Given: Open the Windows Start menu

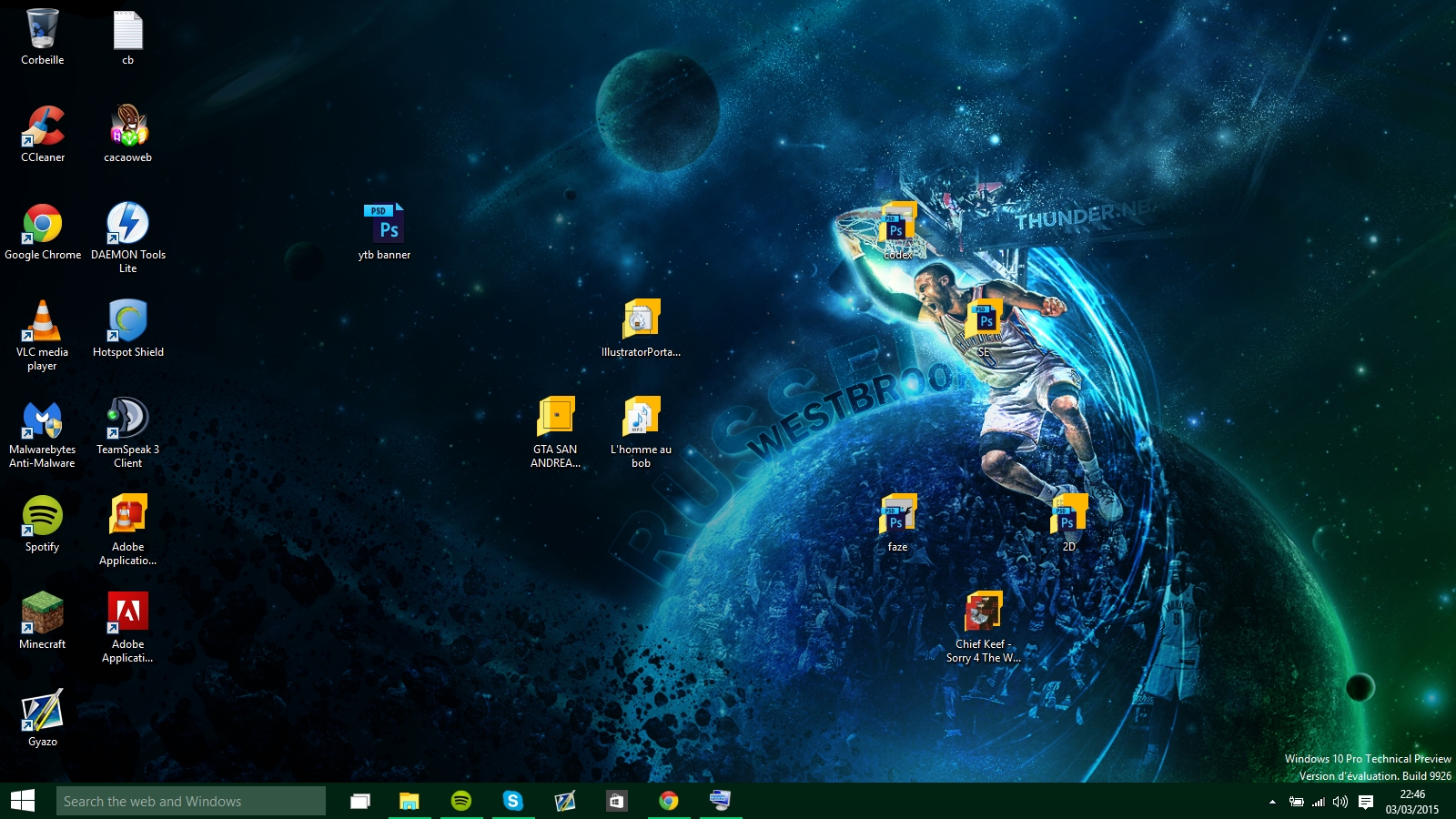Looking at the screenshot, I should [23, 801].
